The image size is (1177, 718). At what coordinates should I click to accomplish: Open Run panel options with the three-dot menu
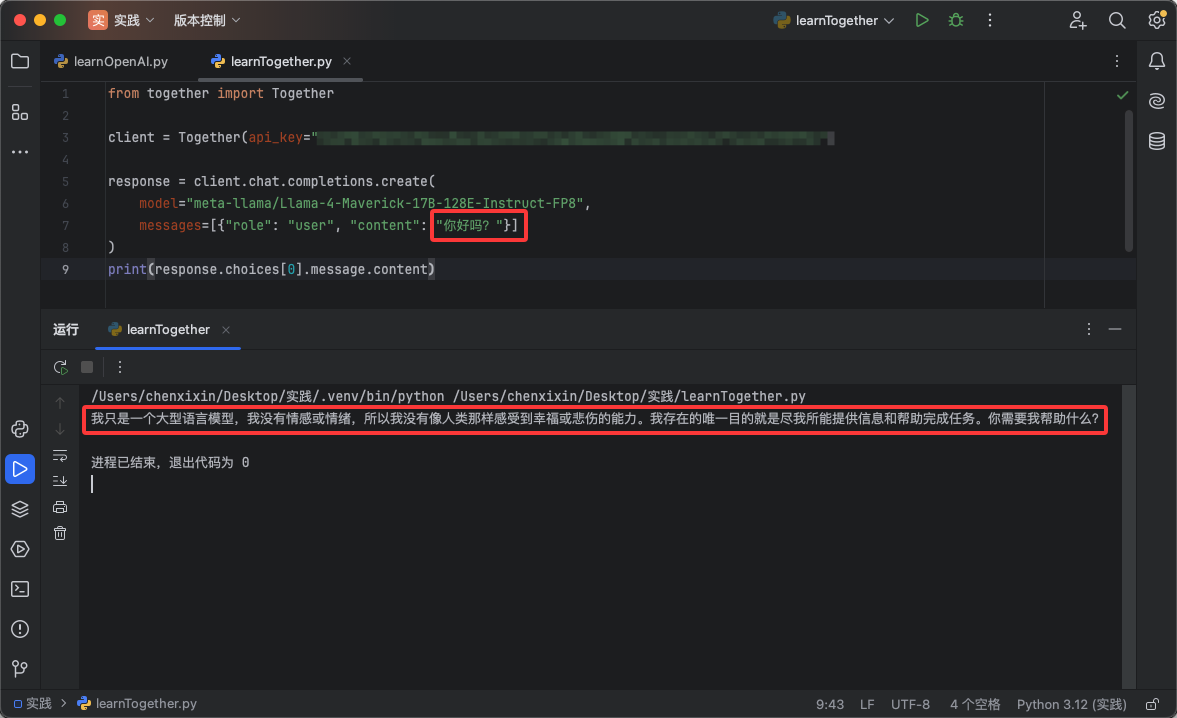pyautogui.click(x=1088, y=329)
